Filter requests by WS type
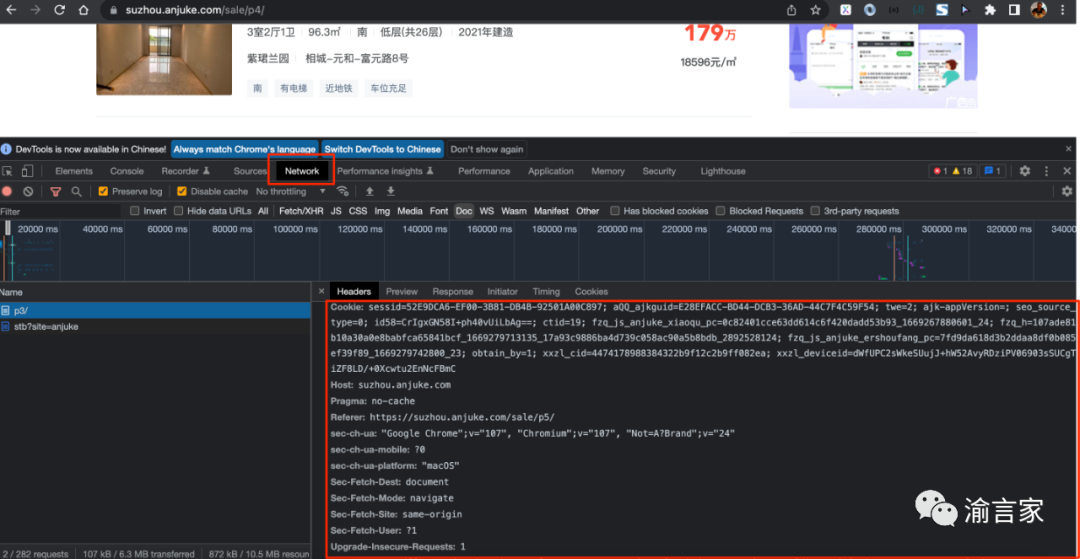 point(486,211)
